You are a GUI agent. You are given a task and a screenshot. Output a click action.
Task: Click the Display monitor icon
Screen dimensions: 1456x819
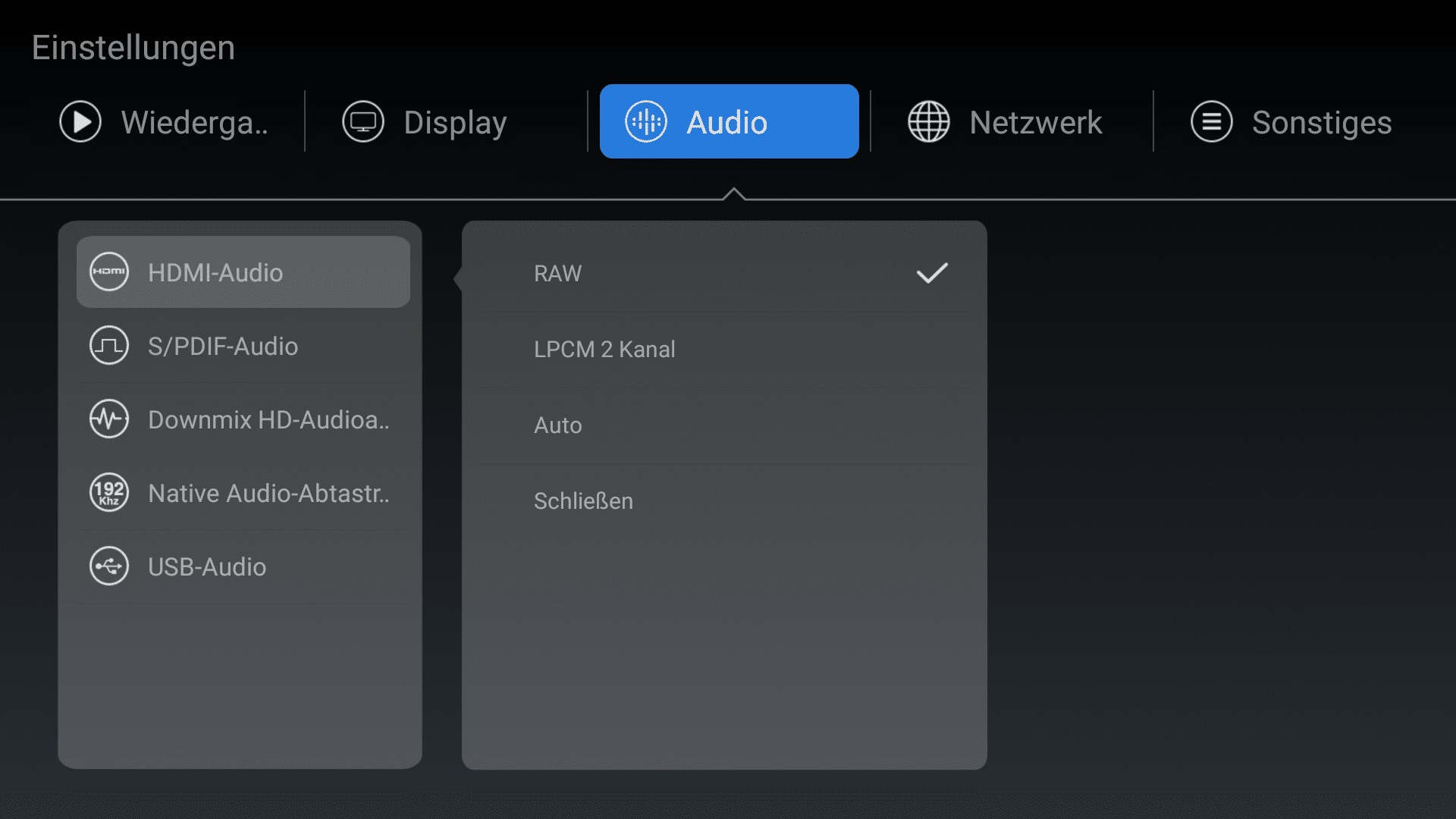pyautogui.click(x=363, y=122)
